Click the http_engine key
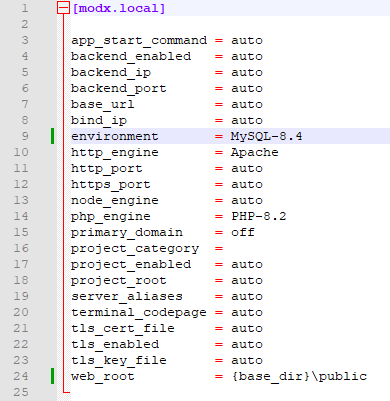This screenshot has width=390, height=401. 115,153
